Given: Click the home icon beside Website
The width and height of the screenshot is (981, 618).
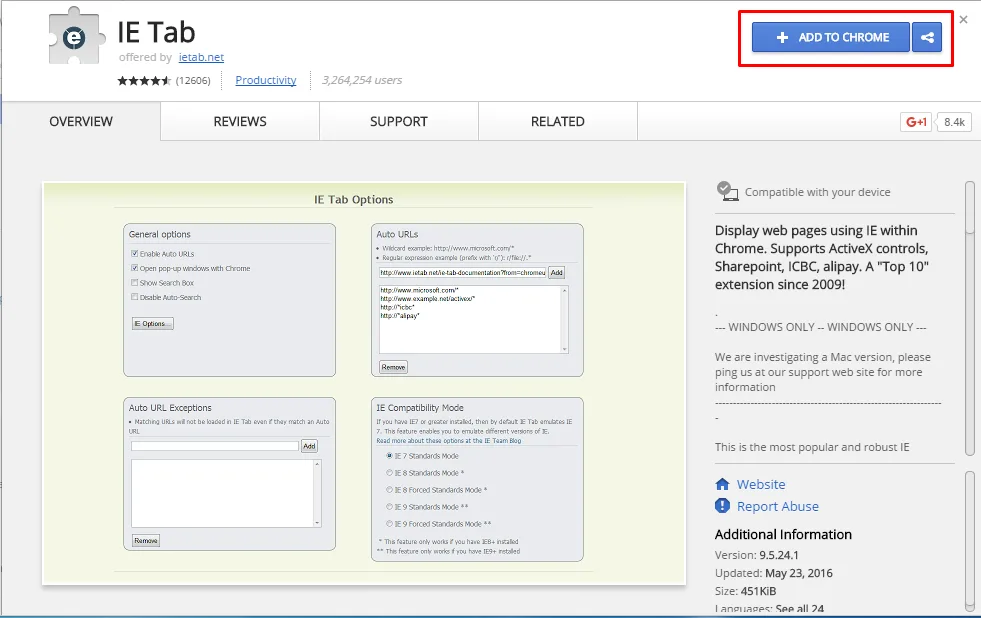Looking at the screenshot, I should pyautogui.click(x=723, y=484).
